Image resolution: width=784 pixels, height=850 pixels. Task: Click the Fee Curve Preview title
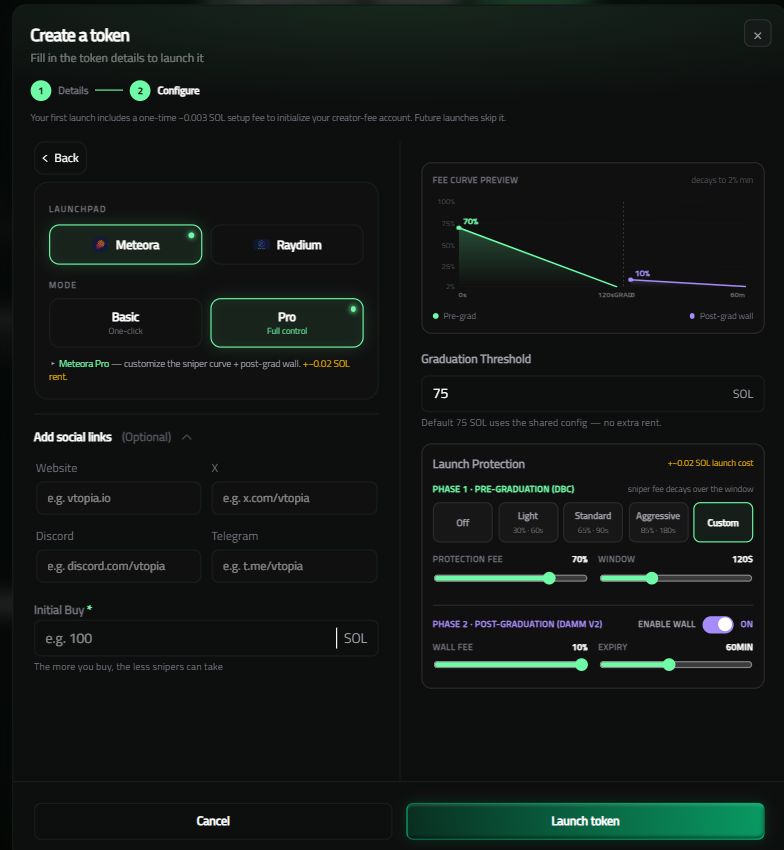[475, 180]
